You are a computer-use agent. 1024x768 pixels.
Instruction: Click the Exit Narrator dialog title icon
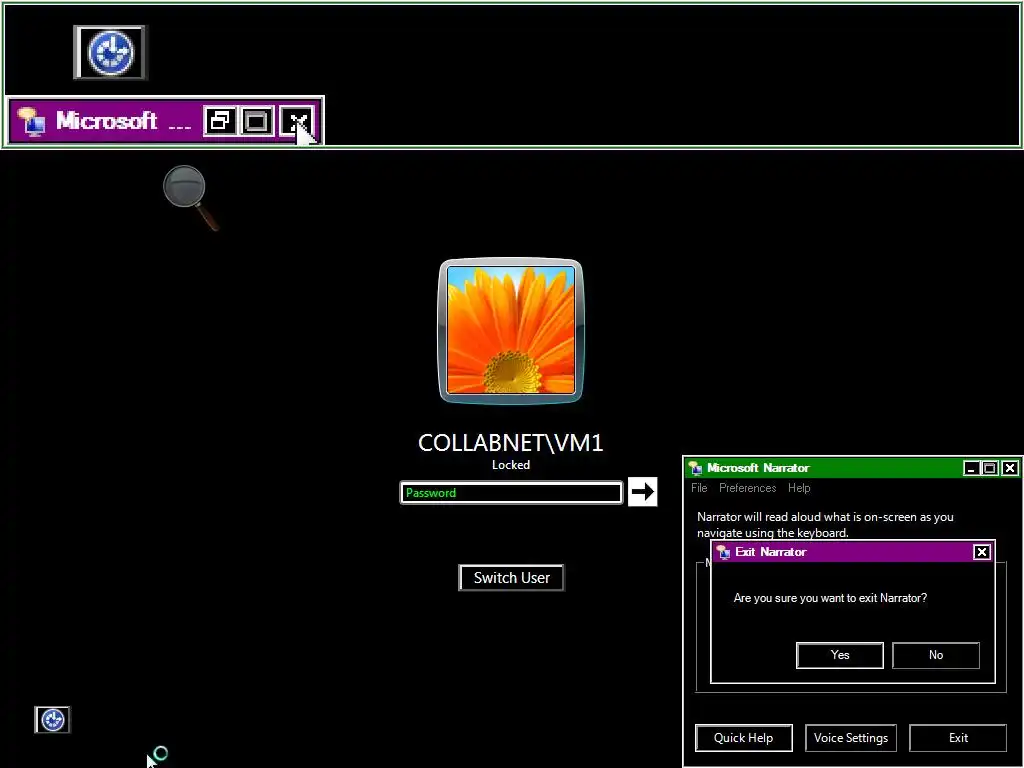pyautogui.click(x=722, y=552)
